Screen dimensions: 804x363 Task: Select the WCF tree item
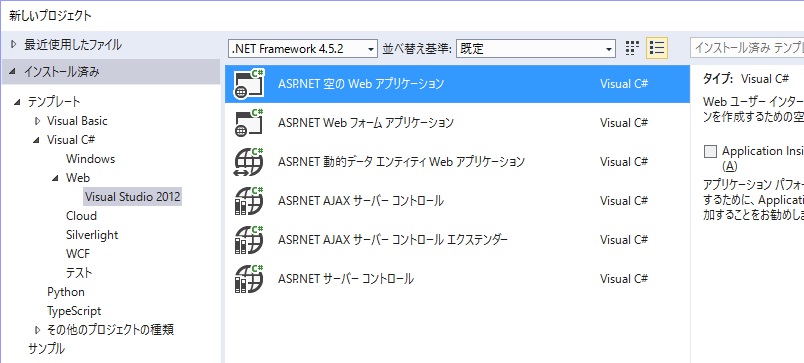78,254
